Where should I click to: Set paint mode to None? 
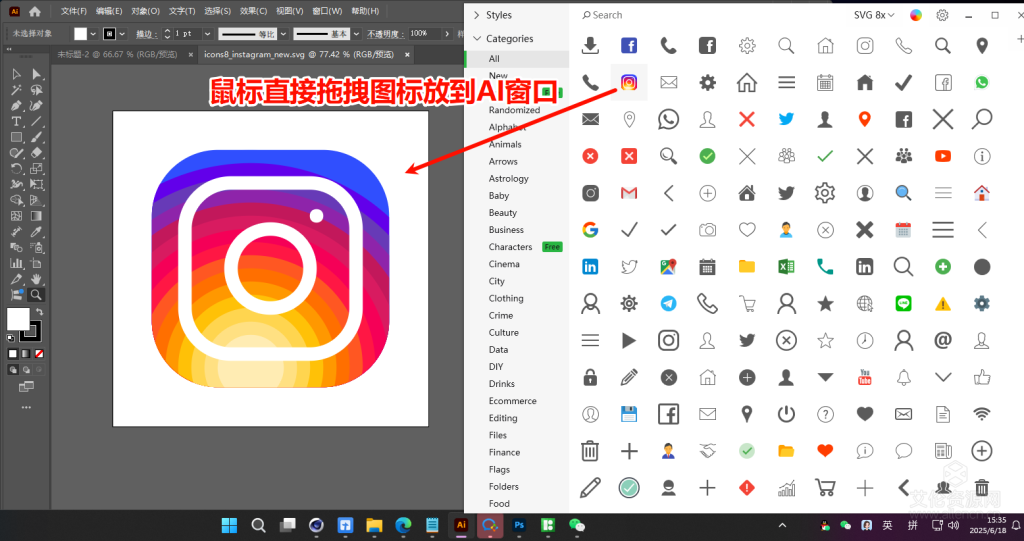click(39, 353)
